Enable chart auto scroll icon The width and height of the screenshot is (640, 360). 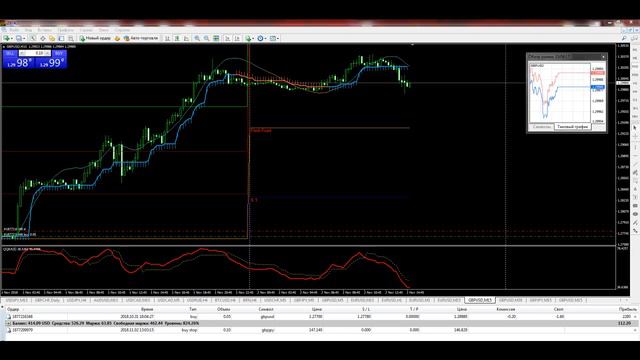(227, 38)
